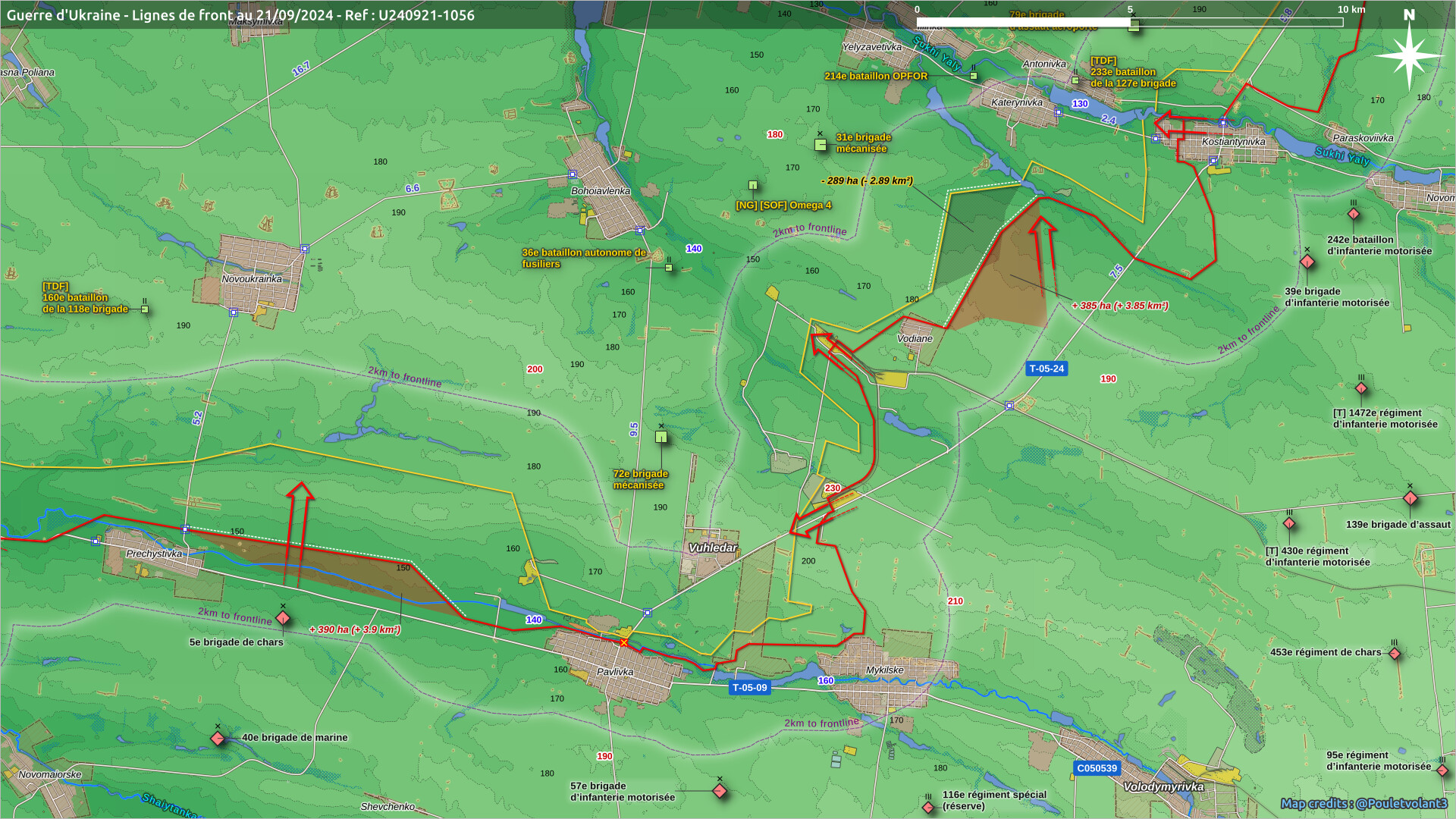Click the +385 ha gain annotation
1456x819 pixels.
[x=1119, y=306]
